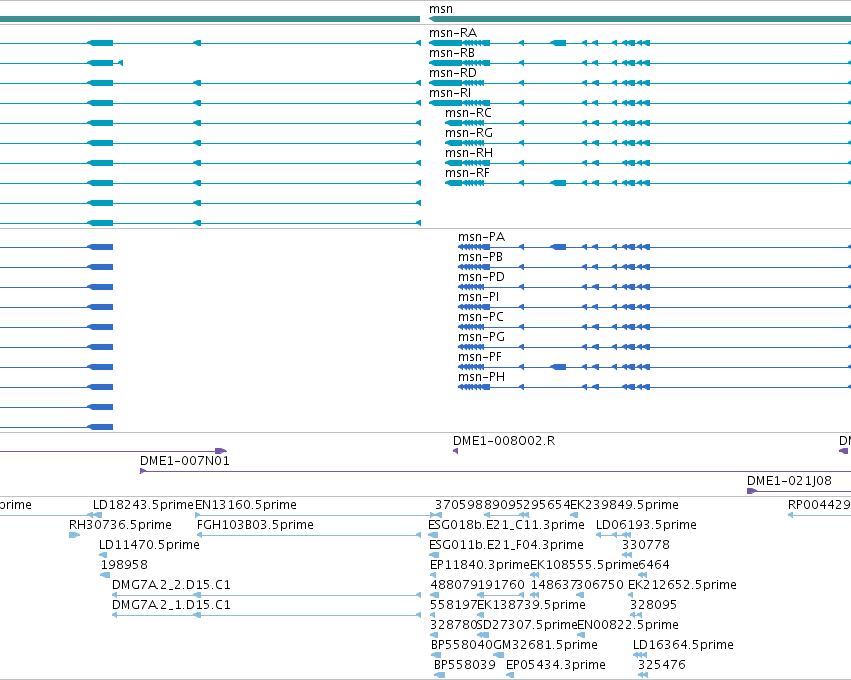Select alignment DMG7A.2_1.D15.C1

click(x=171, y=606)
